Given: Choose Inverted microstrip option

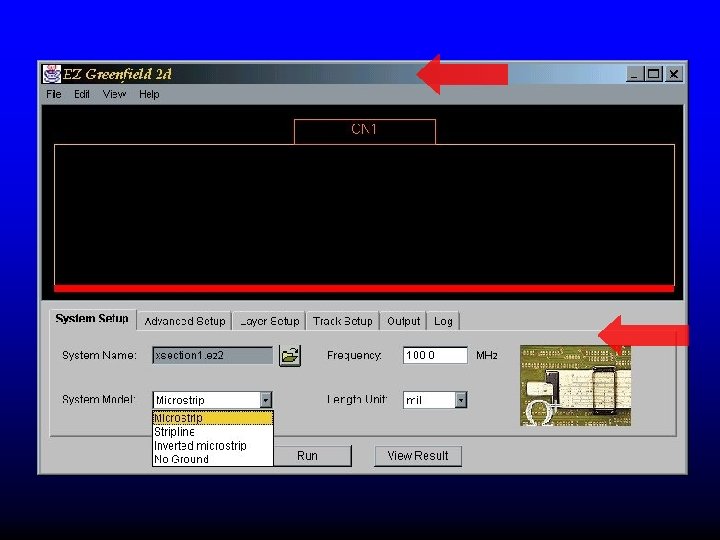Looking at the screenshot, I should tap(213, 445).
